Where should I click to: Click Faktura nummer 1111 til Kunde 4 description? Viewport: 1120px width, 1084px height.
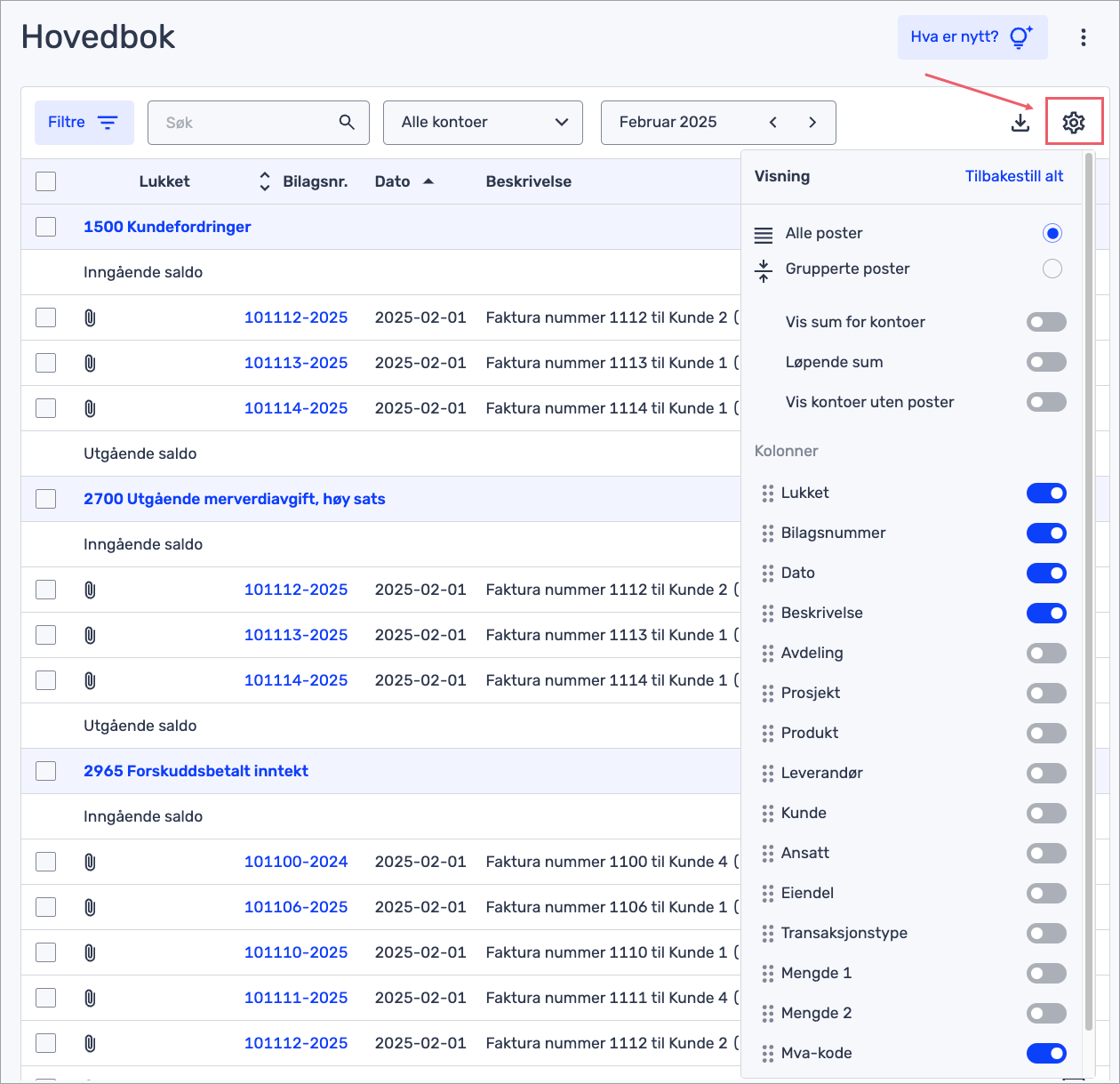point(607,998)
